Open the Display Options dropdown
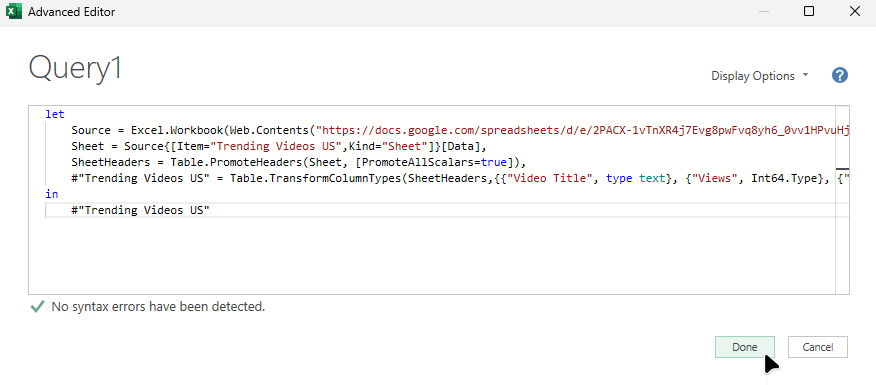This screenshot has width=876, height=385. (x=760, y=76)
